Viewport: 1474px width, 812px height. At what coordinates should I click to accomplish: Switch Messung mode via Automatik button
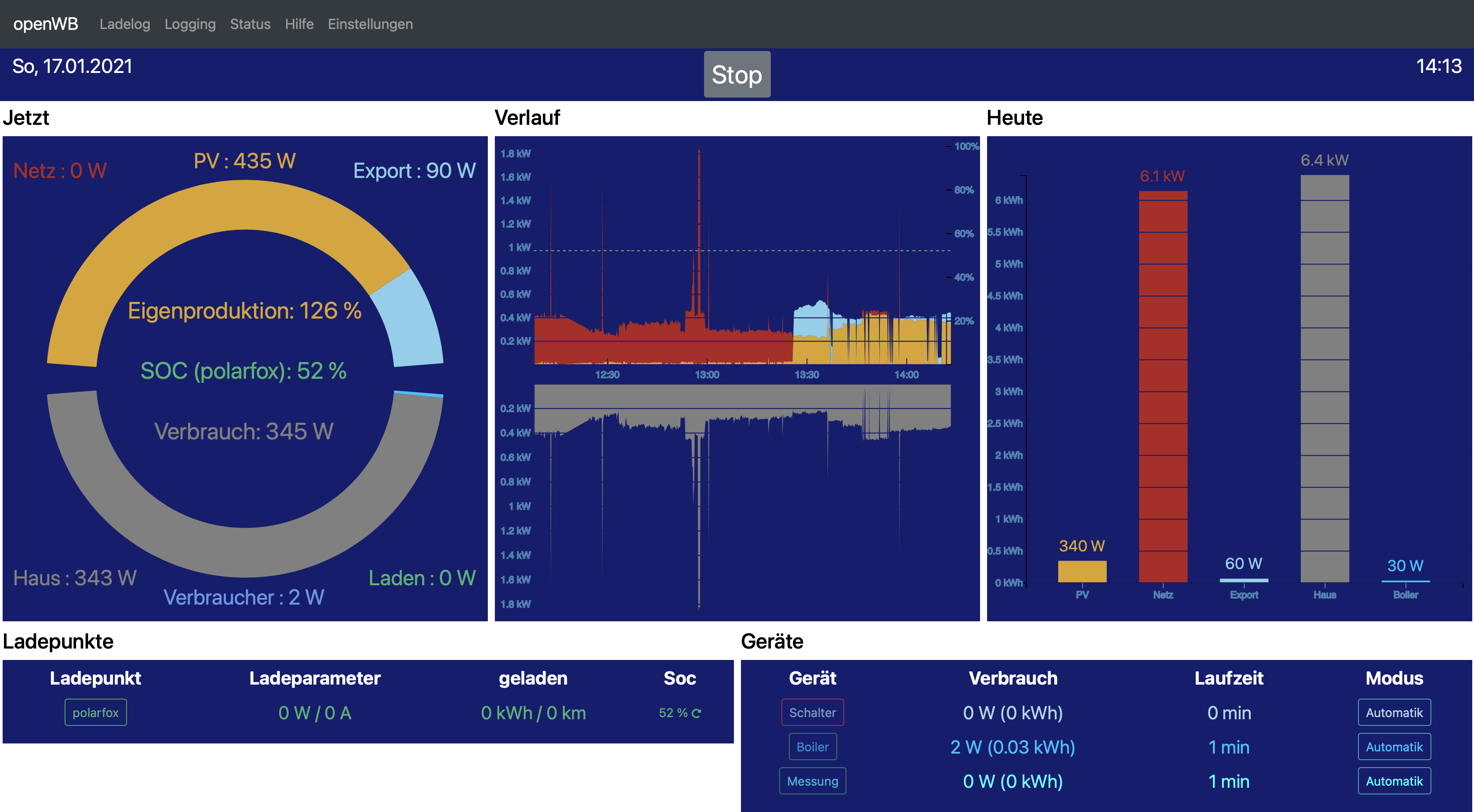(1394, 781)
